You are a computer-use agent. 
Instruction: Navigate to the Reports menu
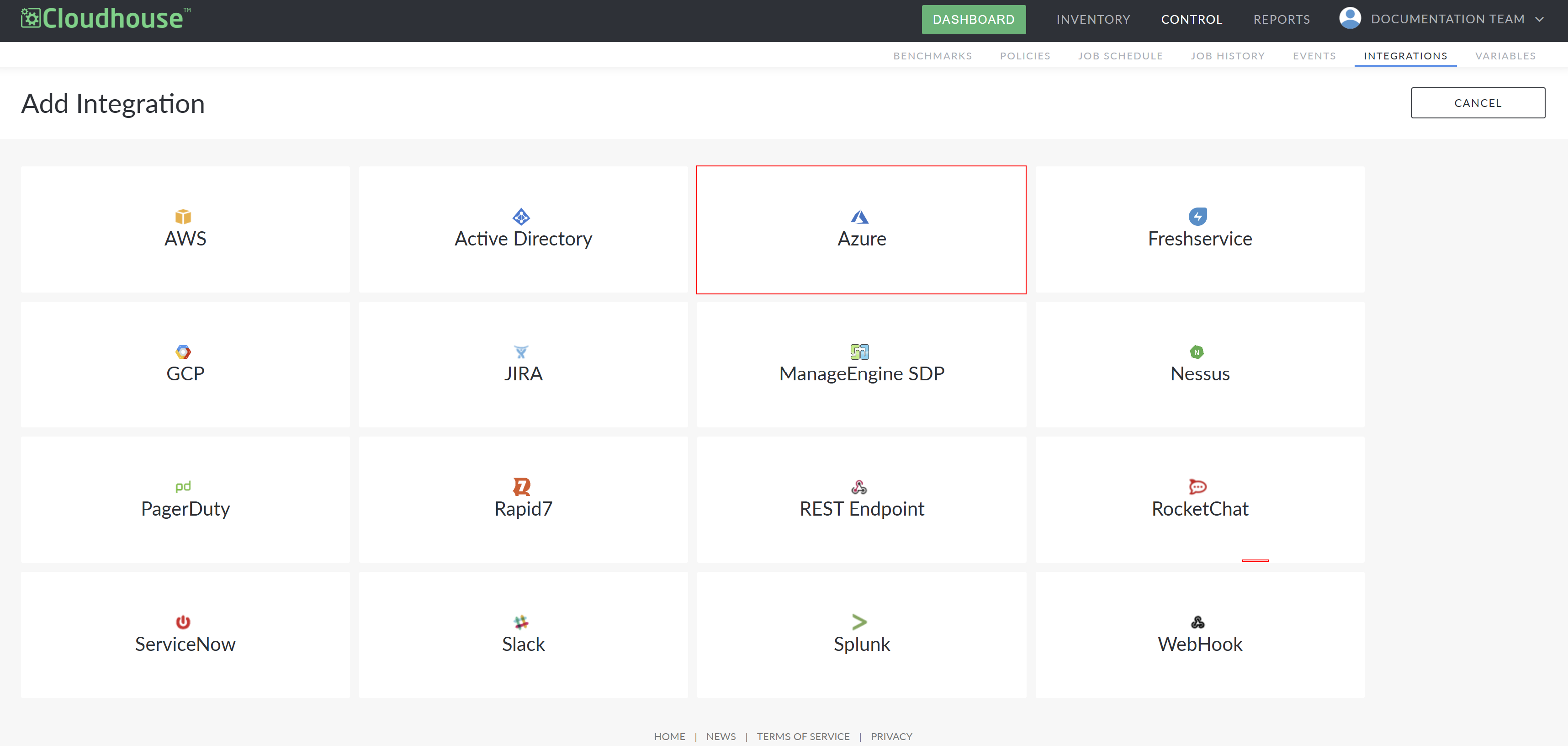click(1281, 20)
